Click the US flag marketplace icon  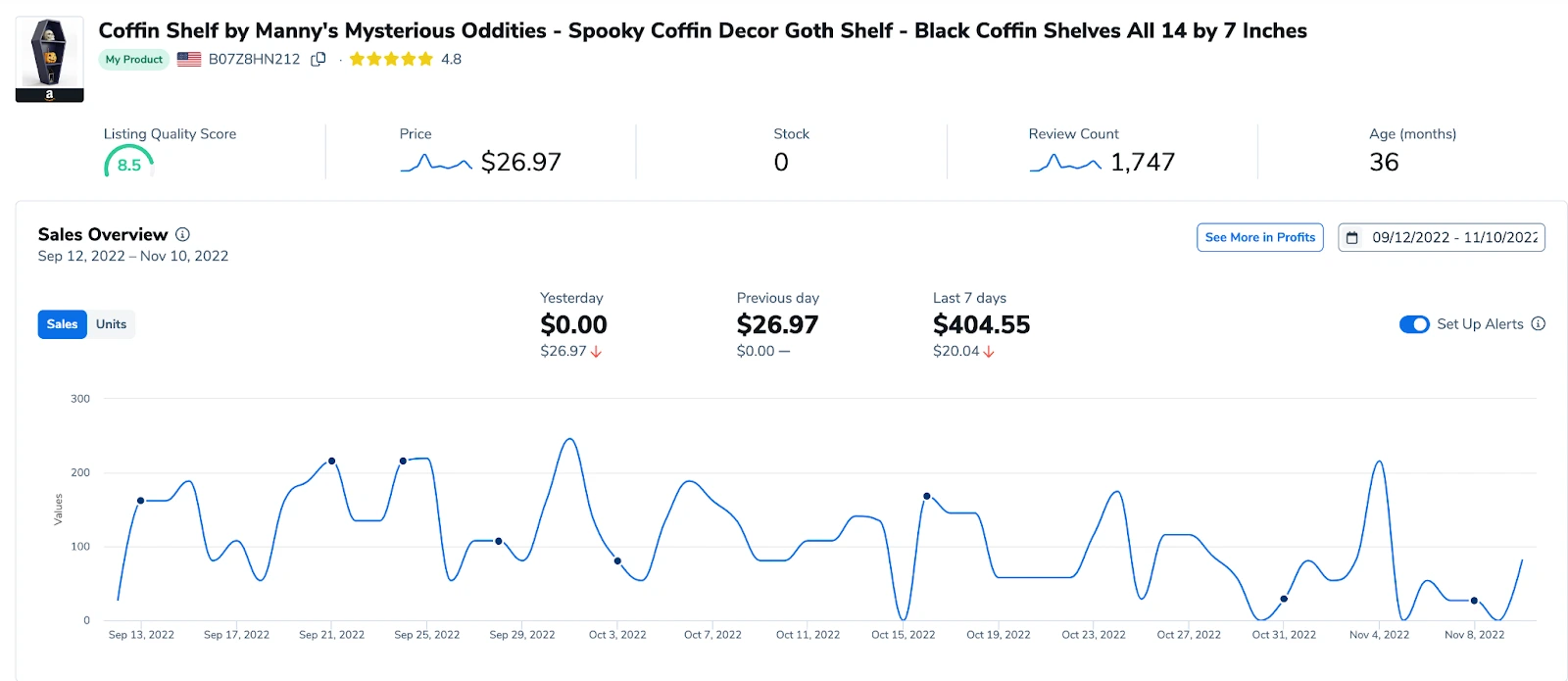[x=189, y=59]
